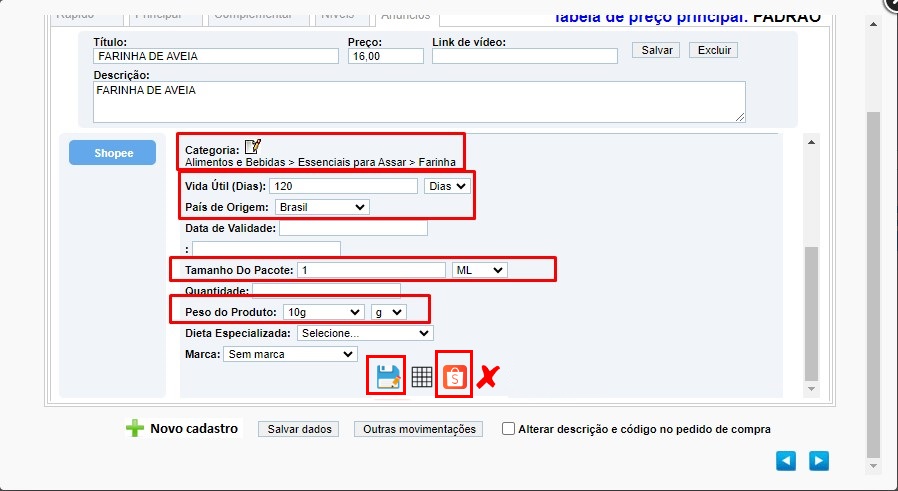Screen dimensions: 898x491
Task: Open the g weight unit dropdown
Action: pos(389,312)
